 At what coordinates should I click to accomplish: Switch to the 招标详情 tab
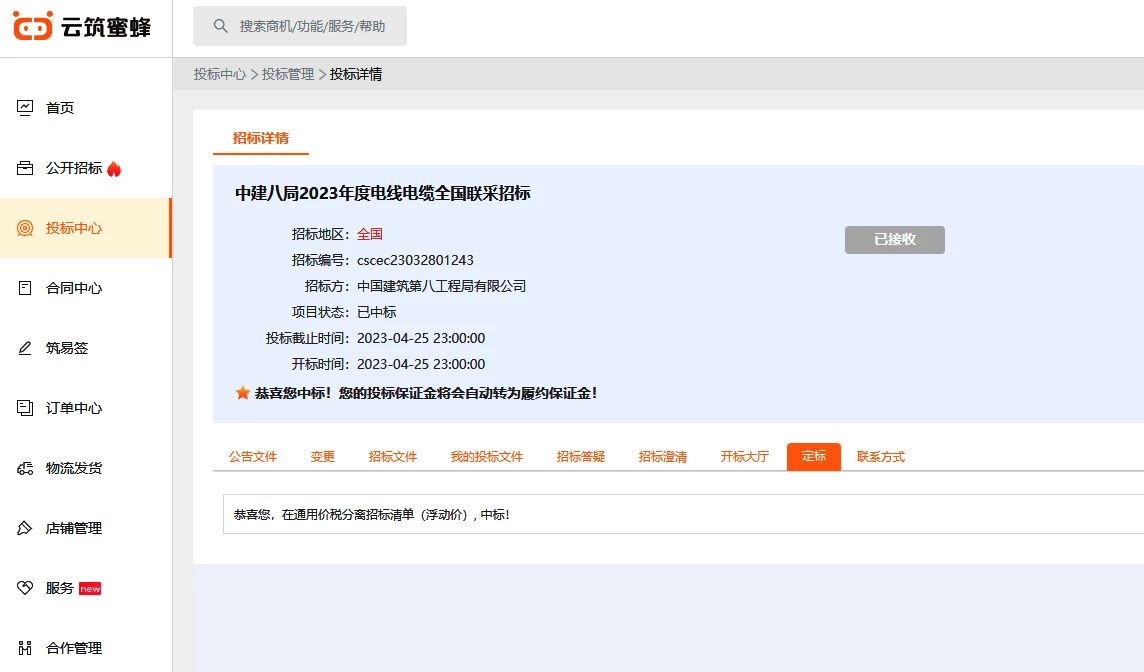coord(260,138)
